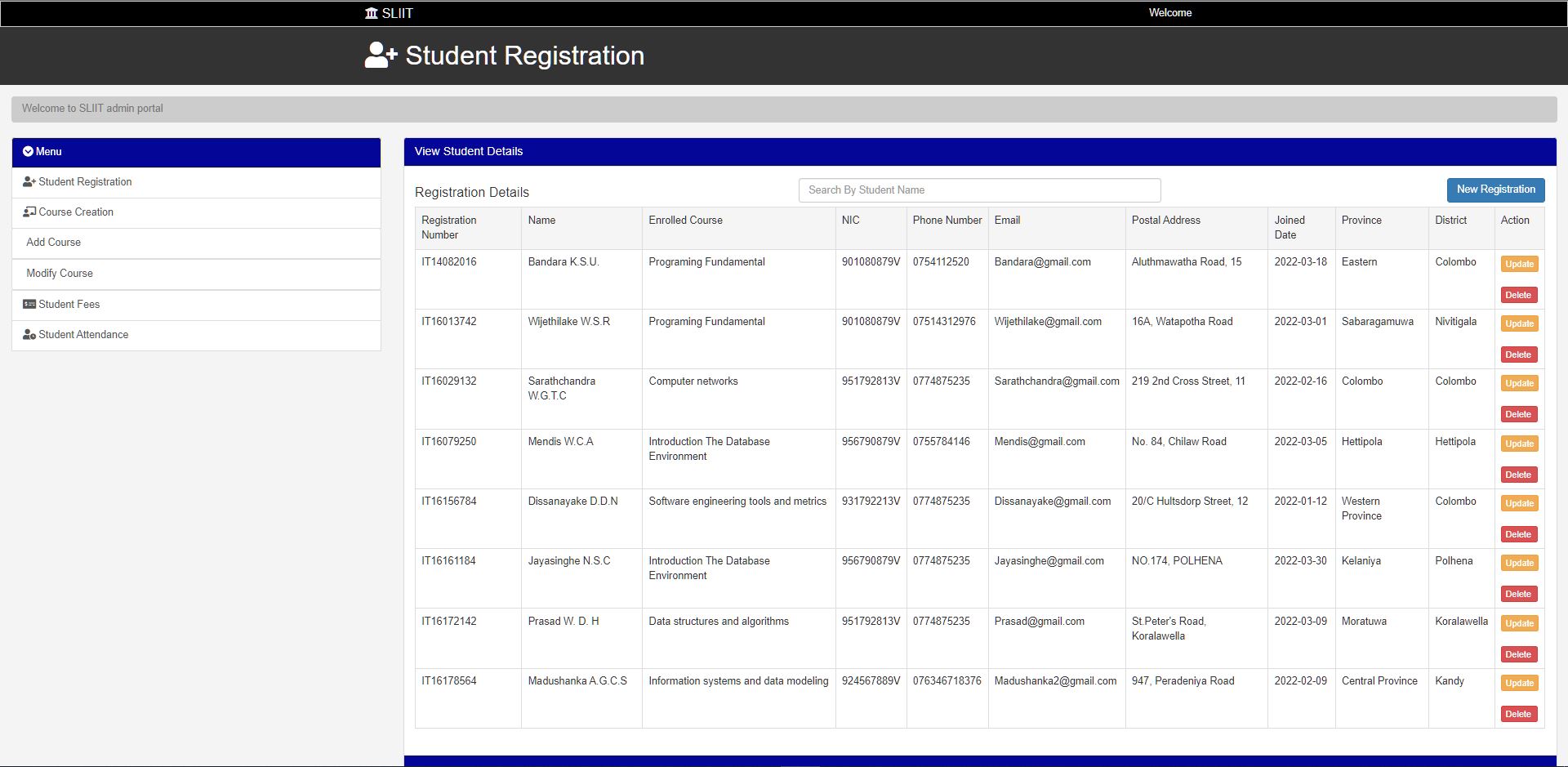Update Wijethilake W.S.R registration
This screenshot has width=1568, height=767.
[1519, 323]
